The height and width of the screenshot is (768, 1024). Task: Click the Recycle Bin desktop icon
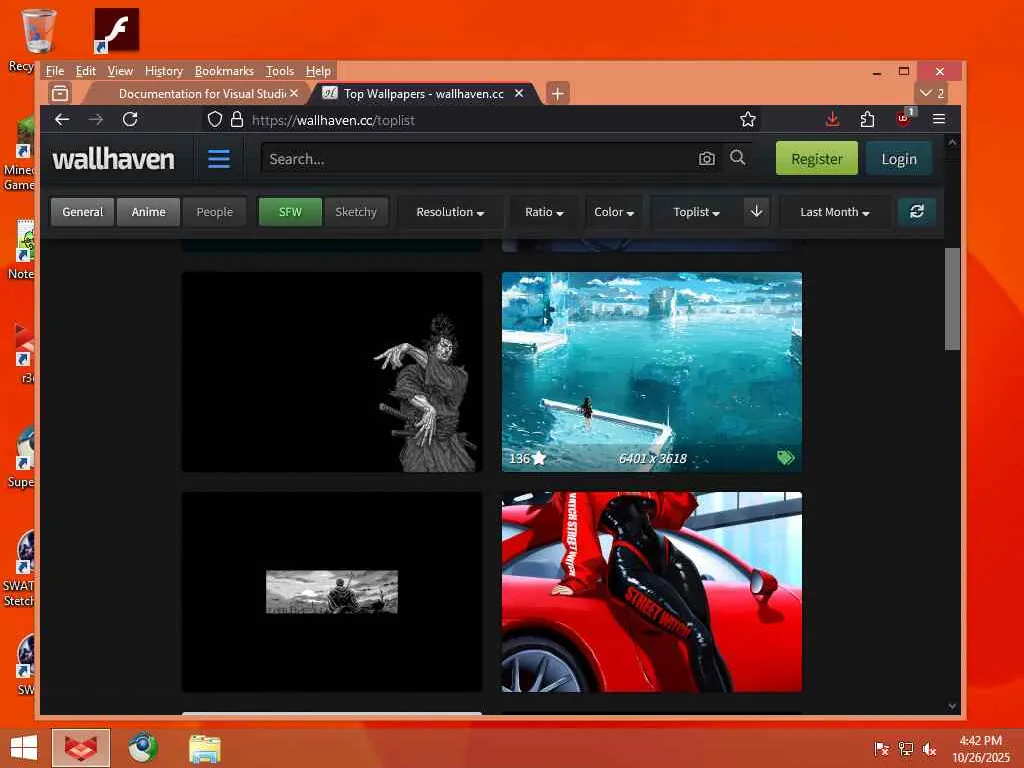[x=38, y=31]
